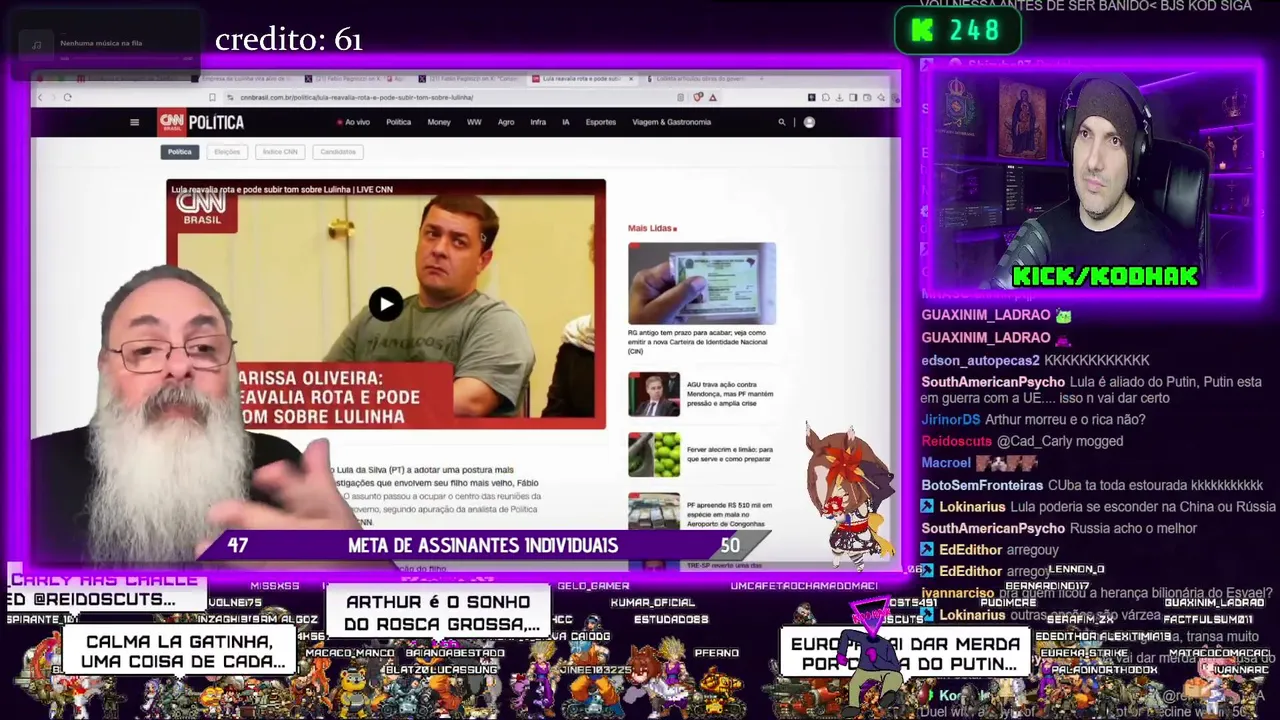Open the CNN user profile icon
1280x720 pixels.
809,122
